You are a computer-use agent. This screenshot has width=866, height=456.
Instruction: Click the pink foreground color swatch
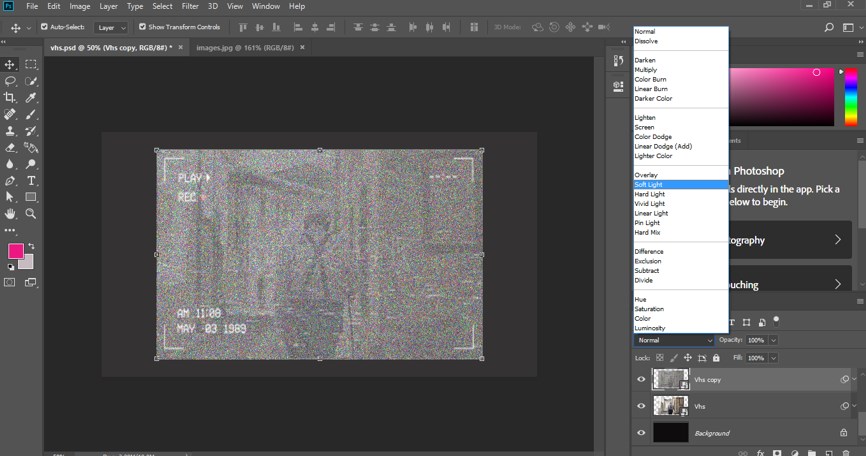[15, 251]
